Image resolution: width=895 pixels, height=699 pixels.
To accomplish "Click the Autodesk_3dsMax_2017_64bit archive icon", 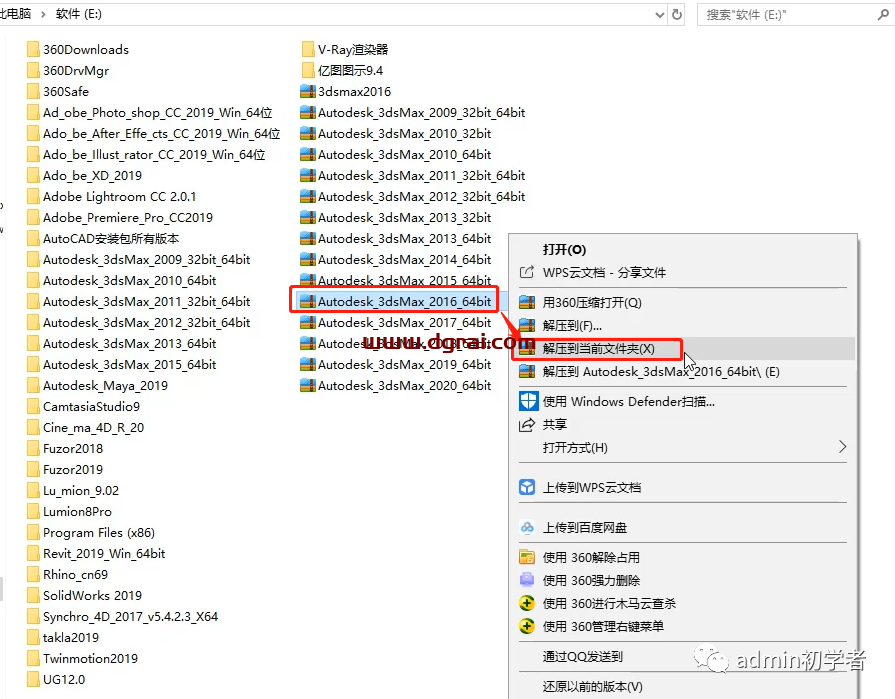I will coord(308,322).
